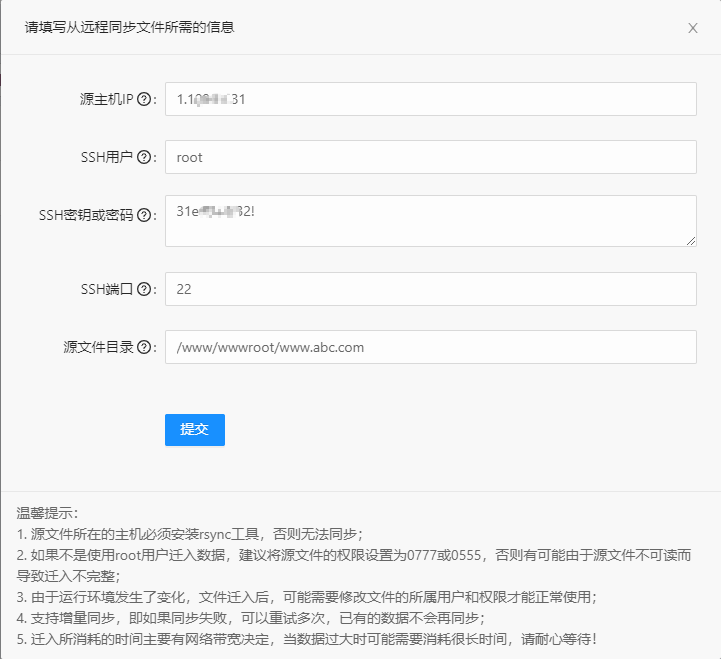Click the 源文件目录 label text
This screenshot has height=659, width=721.
click(98, 347)
